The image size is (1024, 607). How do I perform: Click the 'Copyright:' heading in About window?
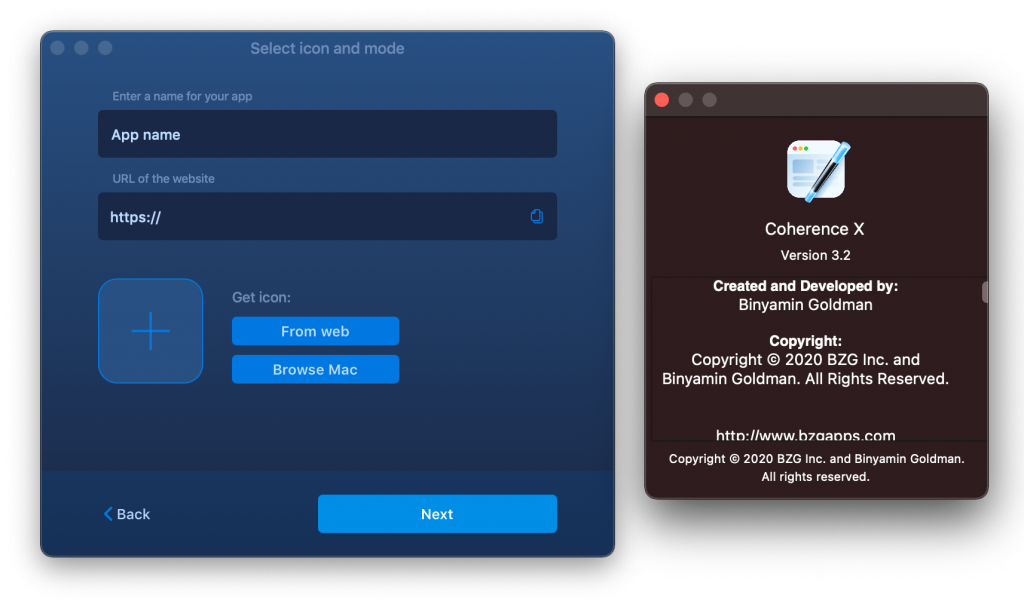(x=805, y=340)
